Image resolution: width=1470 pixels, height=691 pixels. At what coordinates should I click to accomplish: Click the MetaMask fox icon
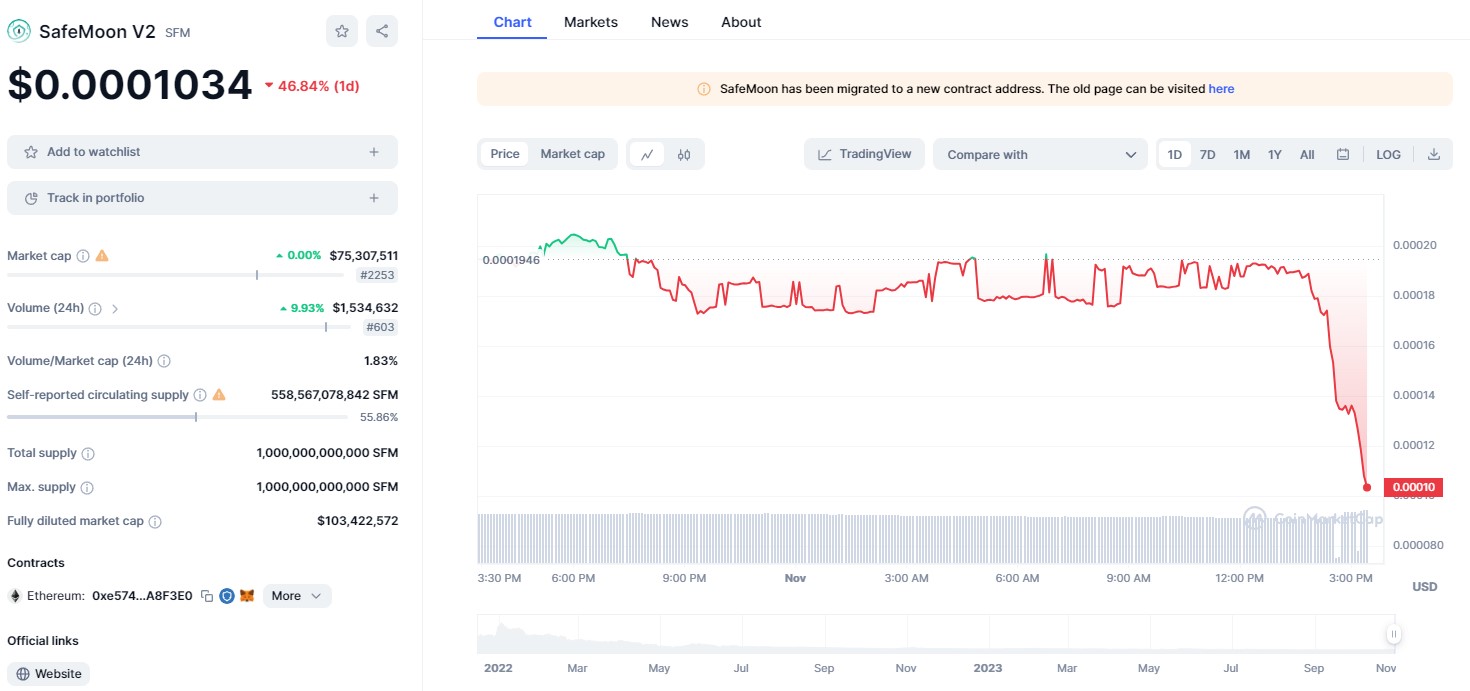click(247, 596)
